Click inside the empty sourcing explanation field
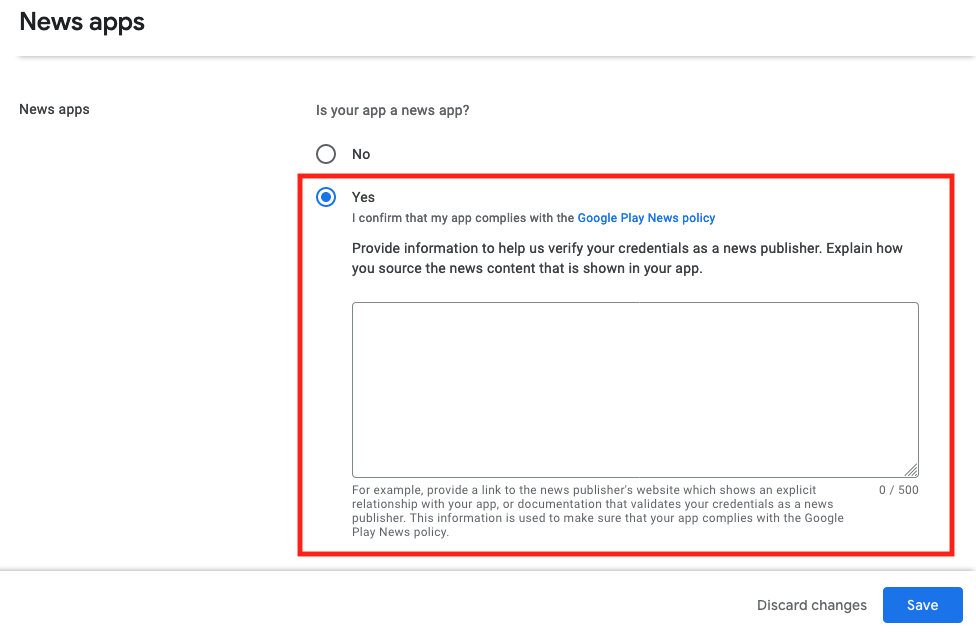 (x=635, y=390)
